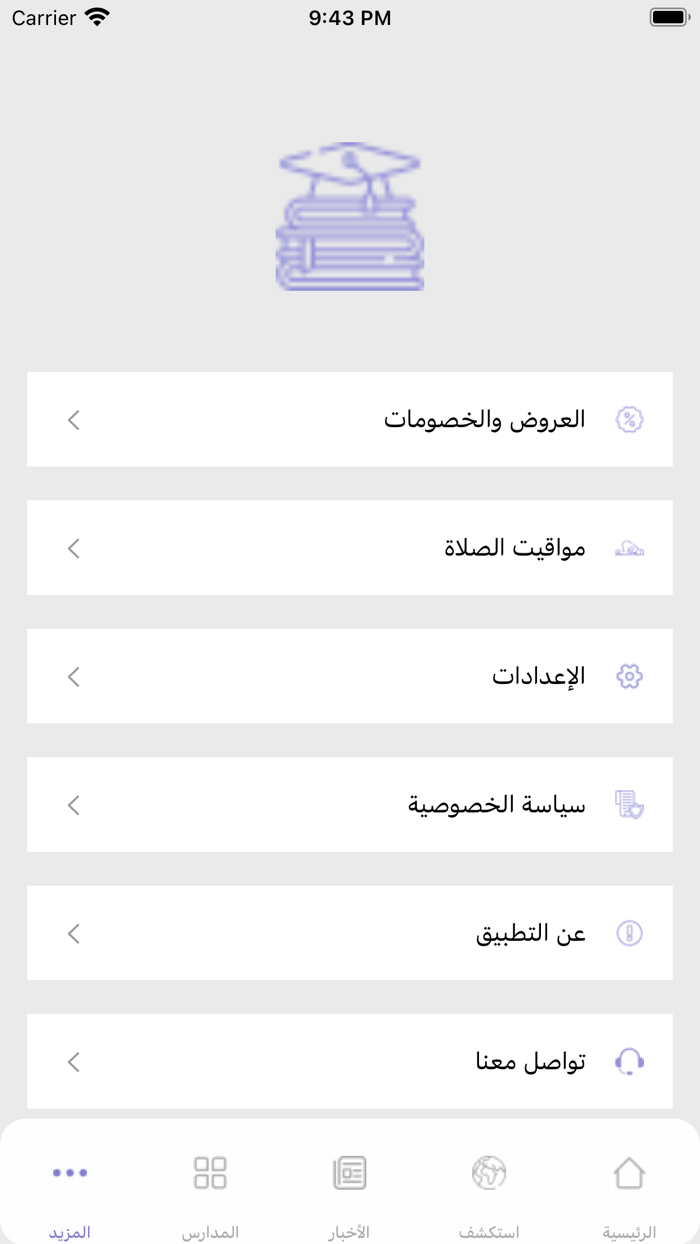
Task: Expand مواقيت الصلاة via its chevron arrow
Action: [73, 548]
